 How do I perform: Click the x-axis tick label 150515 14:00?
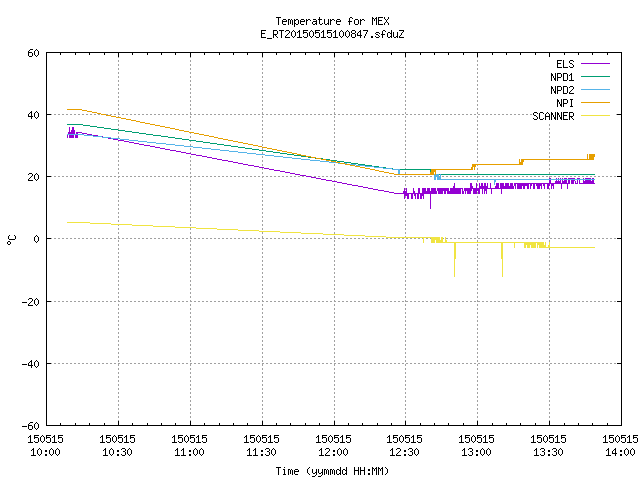click(620, 445)
